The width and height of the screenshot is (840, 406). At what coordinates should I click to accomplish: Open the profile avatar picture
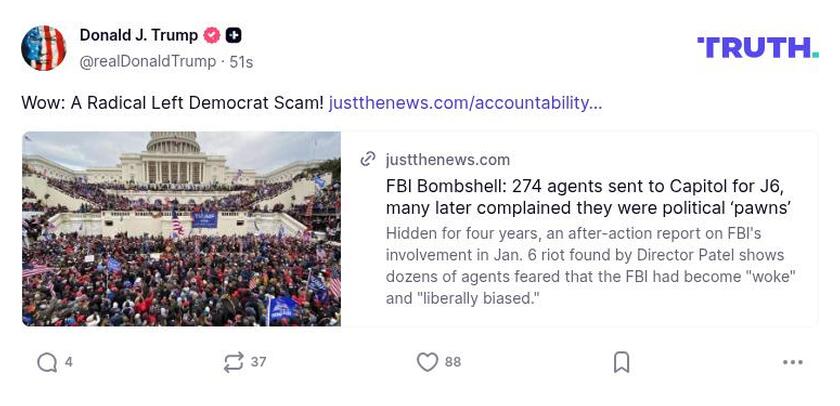[44, 48]
